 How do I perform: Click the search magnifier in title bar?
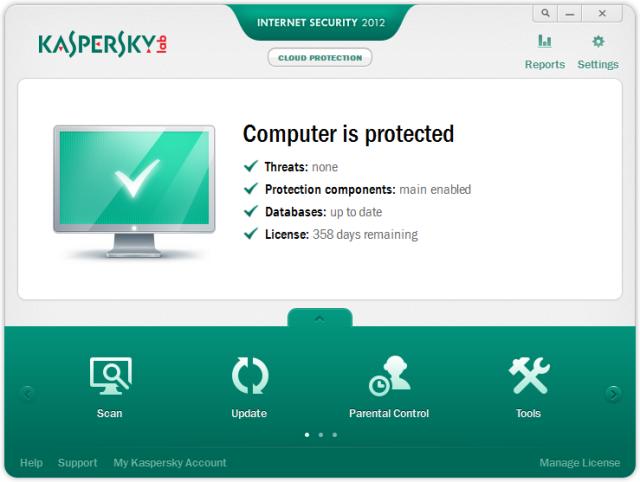tap(545, 13)
